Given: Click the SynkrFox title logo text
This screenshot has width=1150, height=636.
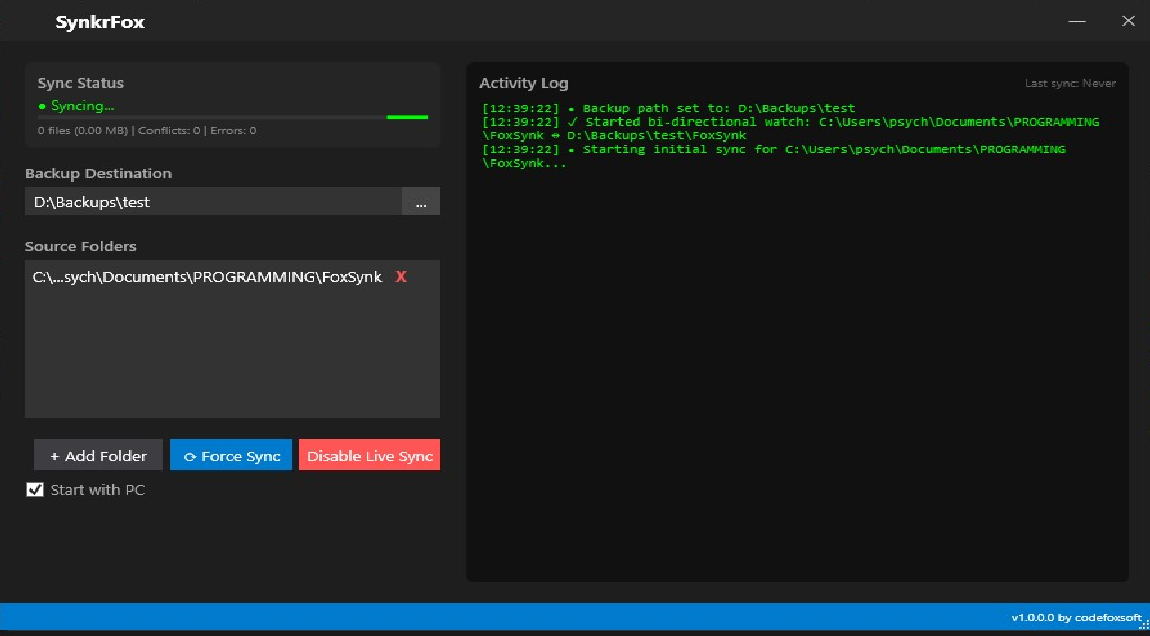Looking at the screenshot, I should pyautogui.click(x=99, y=21).
